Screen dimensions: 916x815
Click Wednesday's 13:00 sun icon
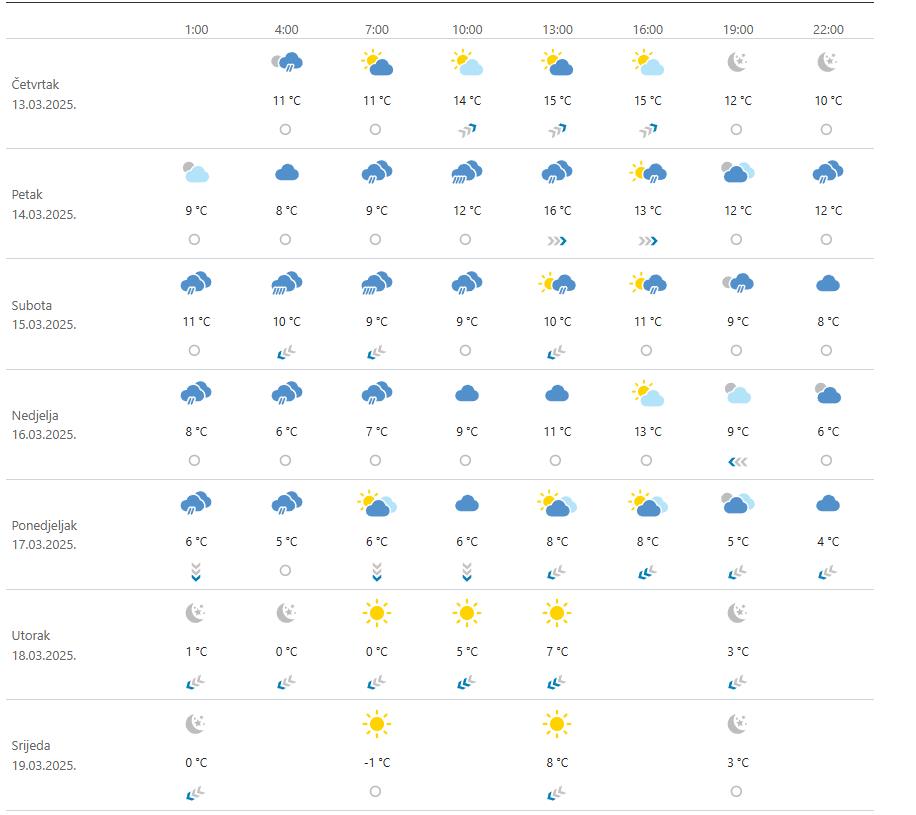pos(557,723)
